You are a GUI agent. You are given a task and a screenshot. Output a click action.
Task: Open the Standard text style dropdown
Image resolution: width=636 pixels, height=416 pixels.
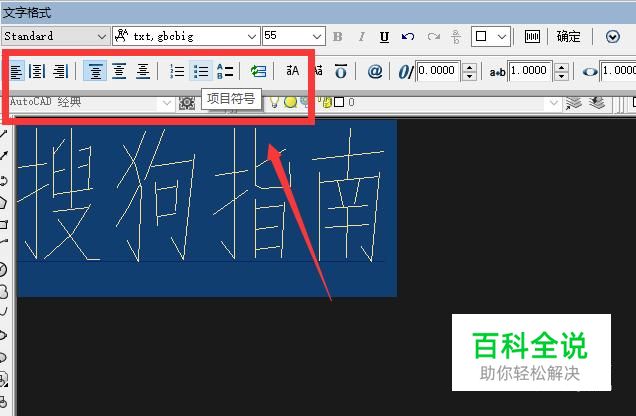point(101,36)
